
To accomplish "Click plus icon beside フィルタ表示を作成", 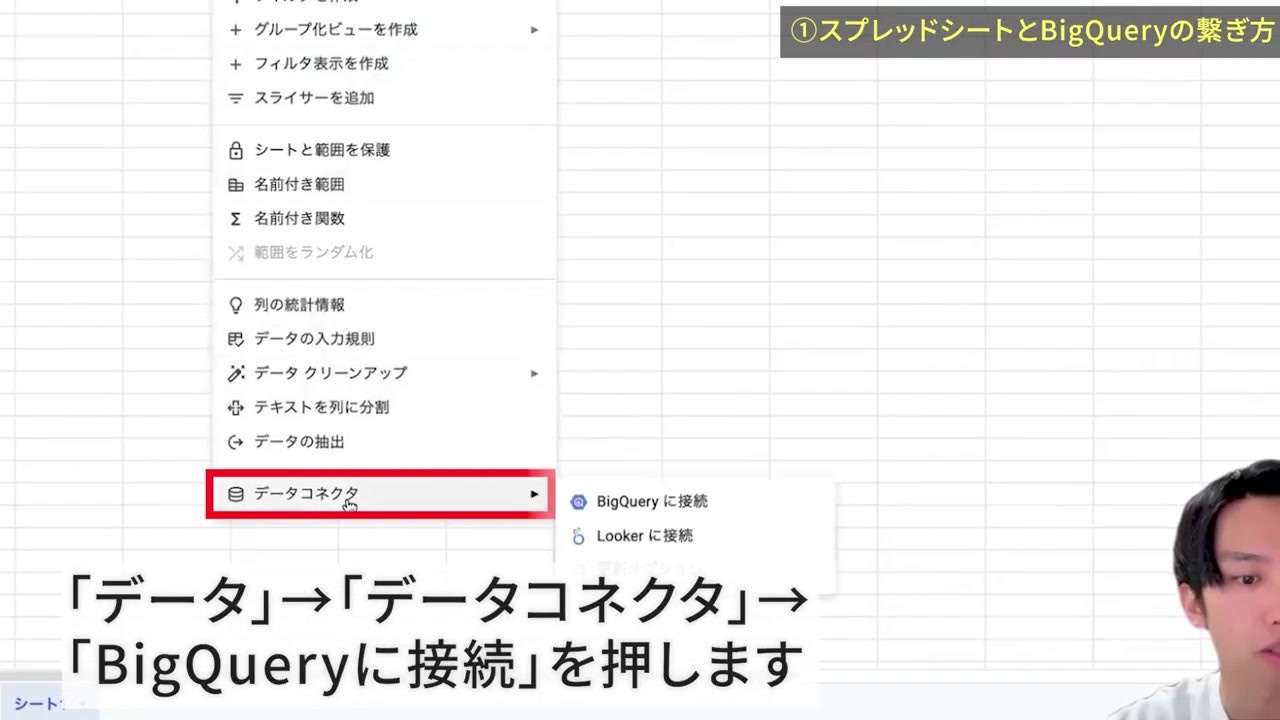I will (236, 64).
